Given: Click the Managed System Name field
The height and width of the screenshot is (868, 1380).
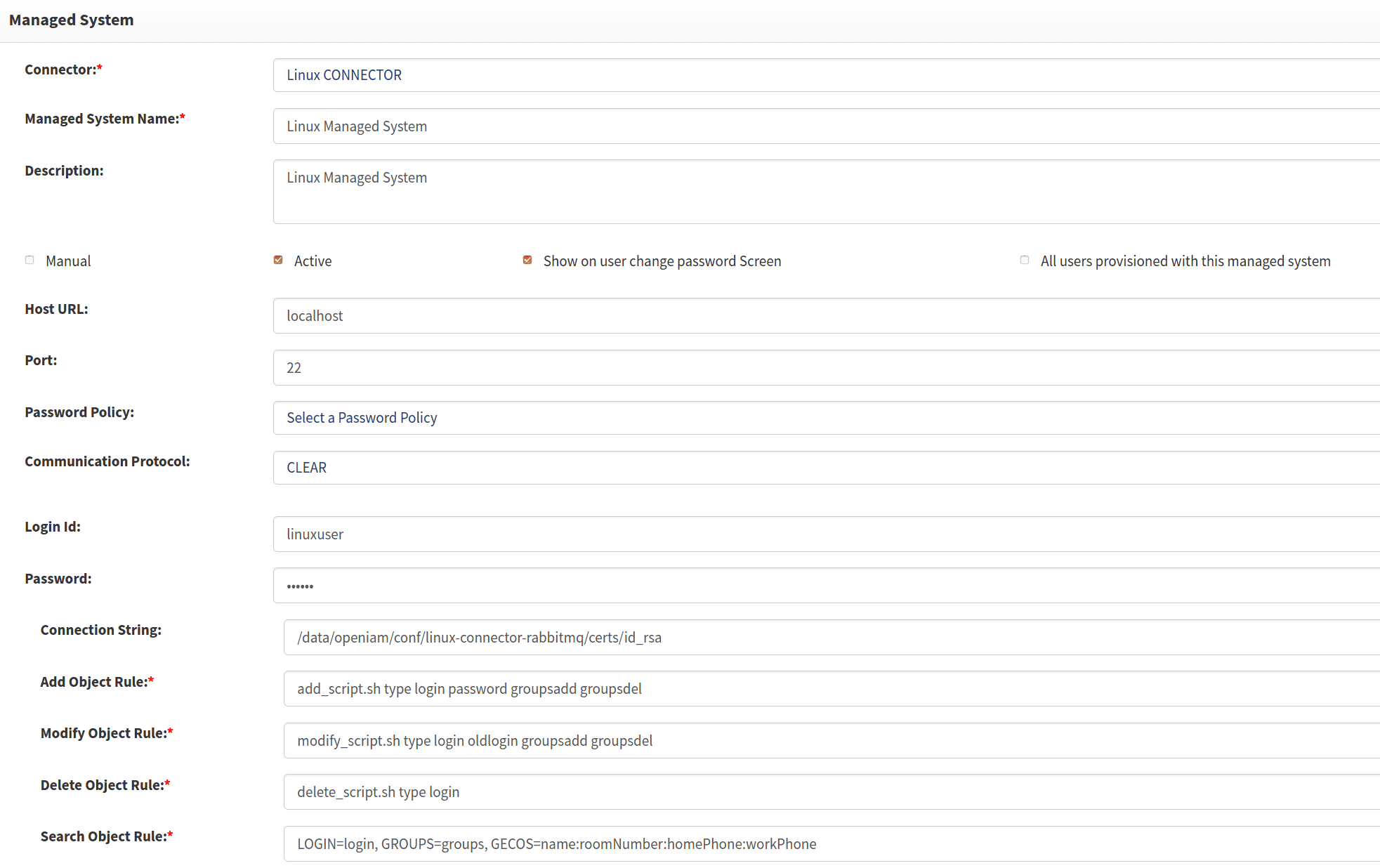Looking at the screenshot, I should 826,126.
